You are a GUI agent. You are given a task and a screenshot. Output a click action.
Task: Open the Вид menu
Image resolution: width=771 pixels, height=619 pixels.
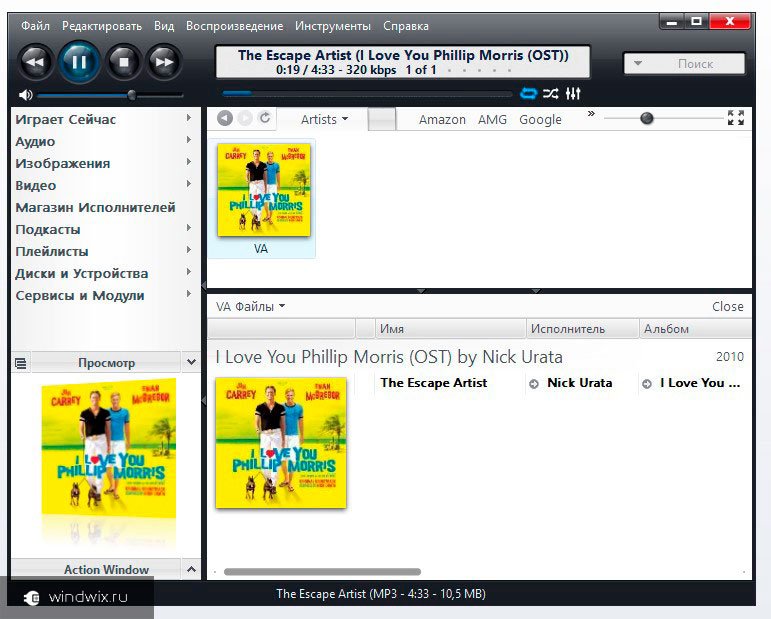pos(164,26)
